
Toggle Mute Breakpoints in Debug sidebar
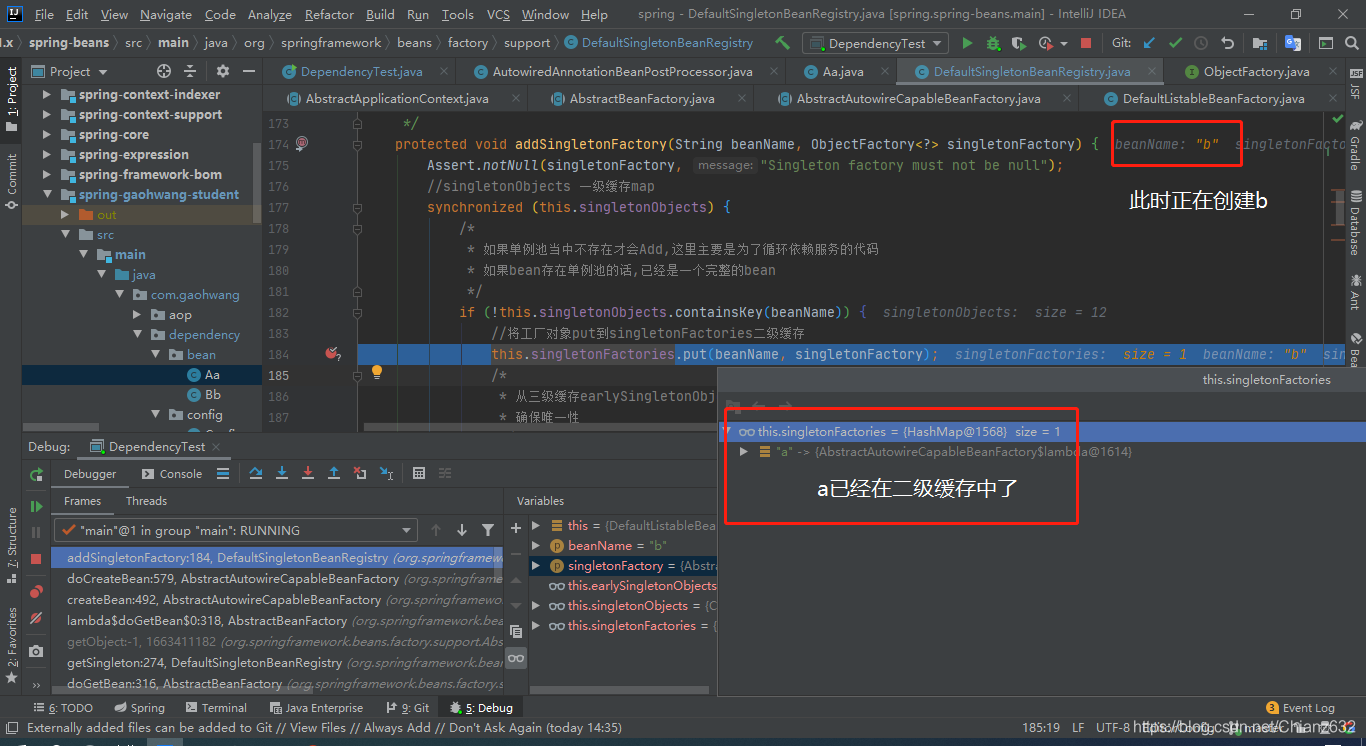[36, 618]
